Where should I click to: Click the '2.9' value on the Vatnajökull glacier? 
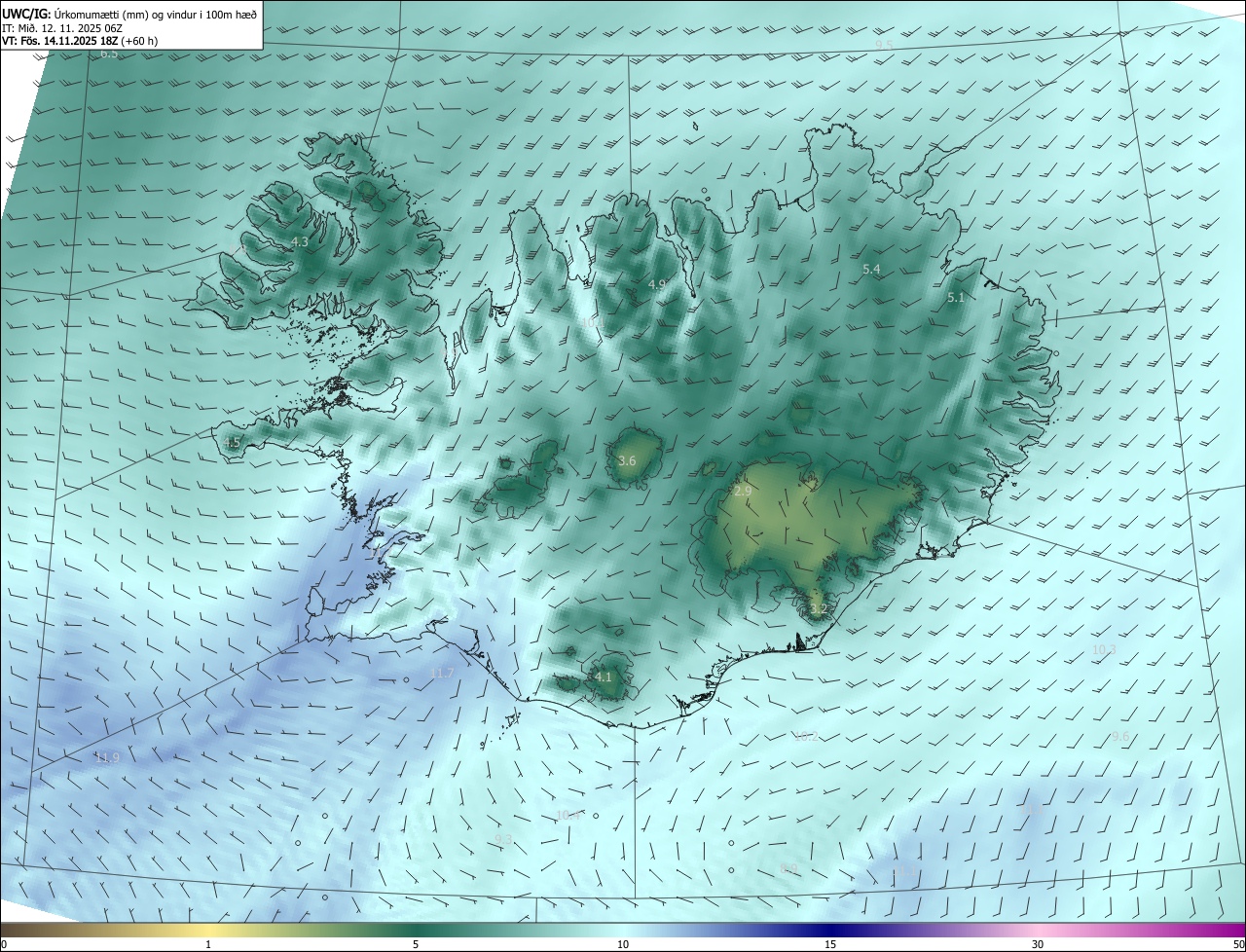pos(743,492)
